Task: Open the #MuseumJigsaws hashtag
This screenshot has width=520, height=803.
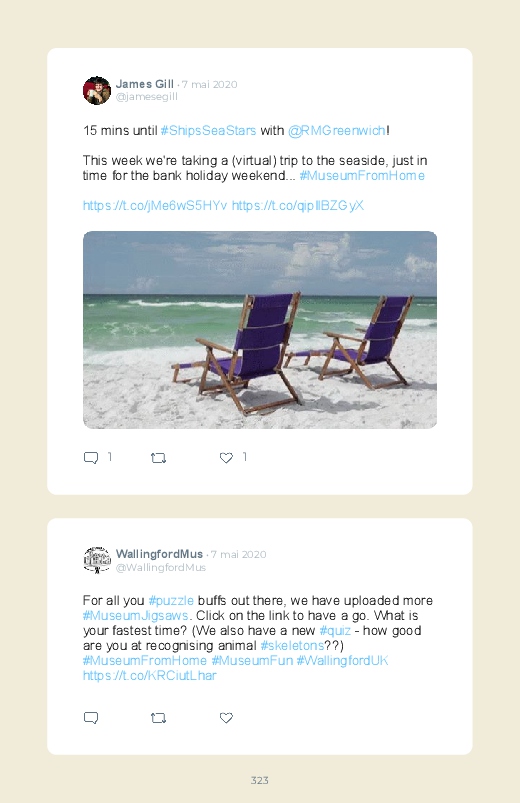Action: pos(136,616)
